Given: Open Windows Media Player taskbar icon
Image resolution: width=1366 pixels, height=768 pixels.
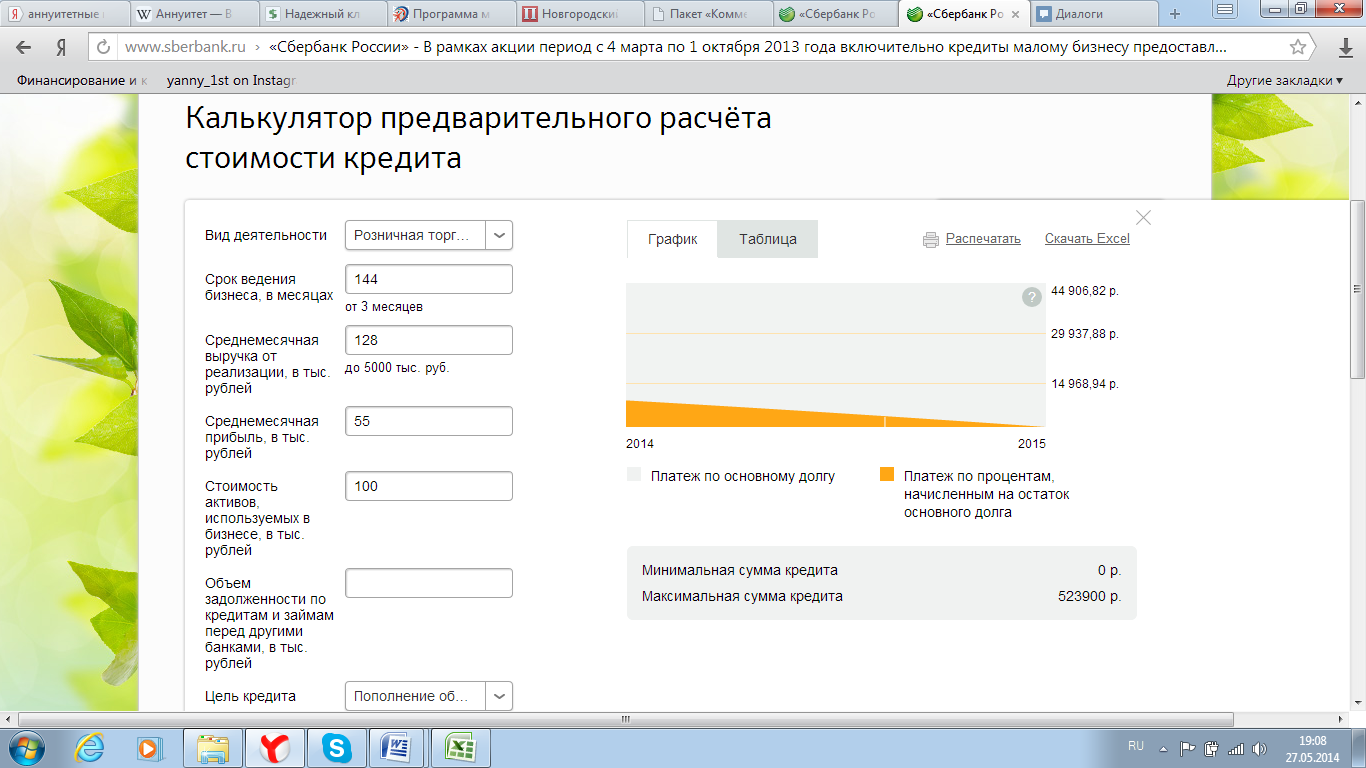Looking at the screenshot, I should click(x=148, y=748).
